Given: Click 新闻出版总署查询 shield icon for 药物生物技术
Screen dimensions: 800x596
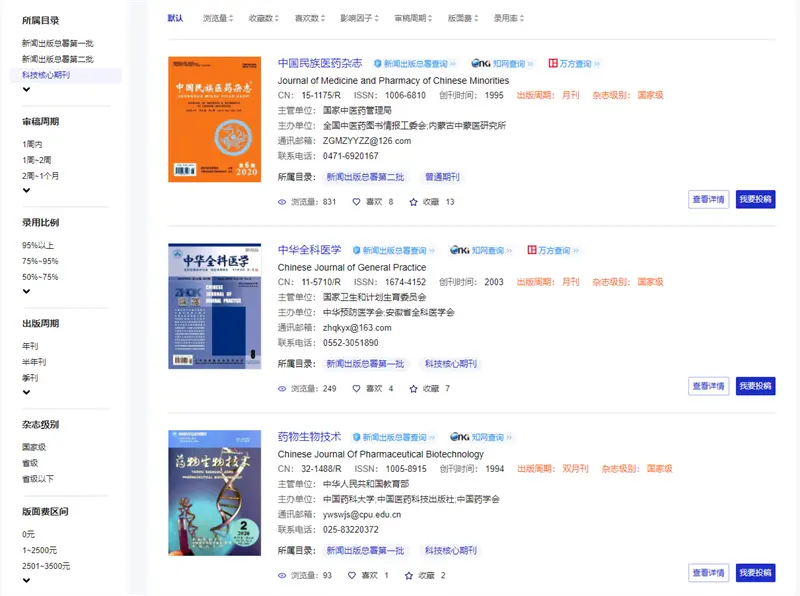Looking at the screenshot, I should [356, 437].
